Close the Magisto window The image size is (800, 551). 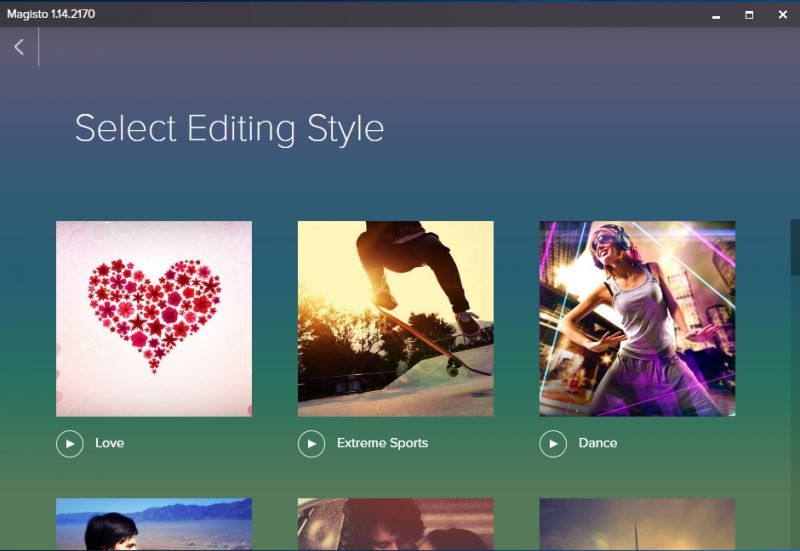pos(783,15)
